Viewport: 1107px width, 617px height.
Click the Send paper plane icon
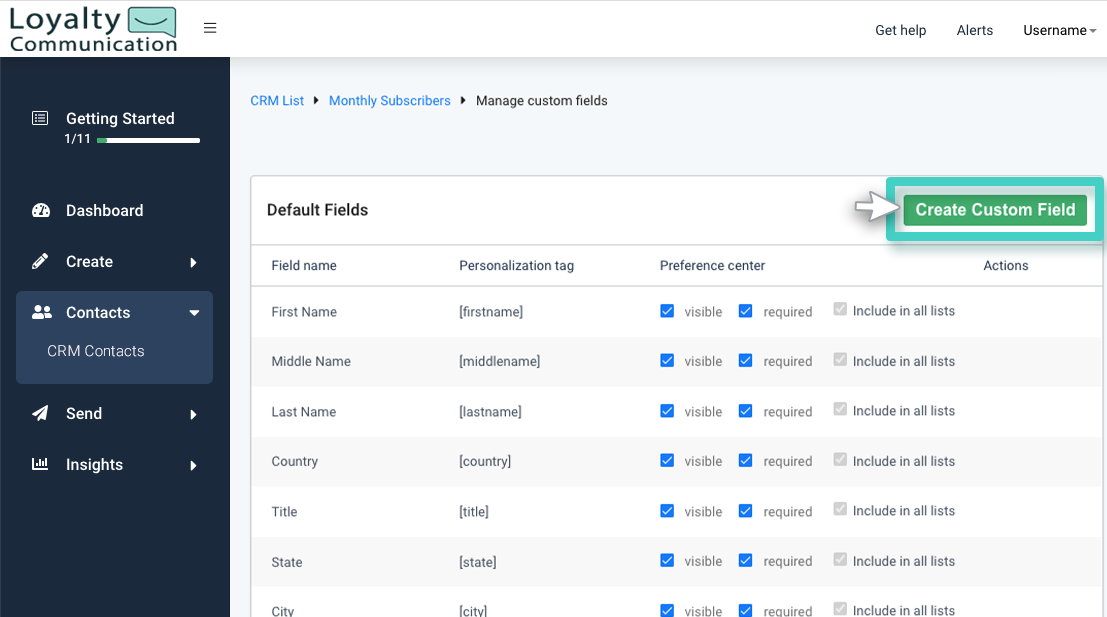click(40, 413)
